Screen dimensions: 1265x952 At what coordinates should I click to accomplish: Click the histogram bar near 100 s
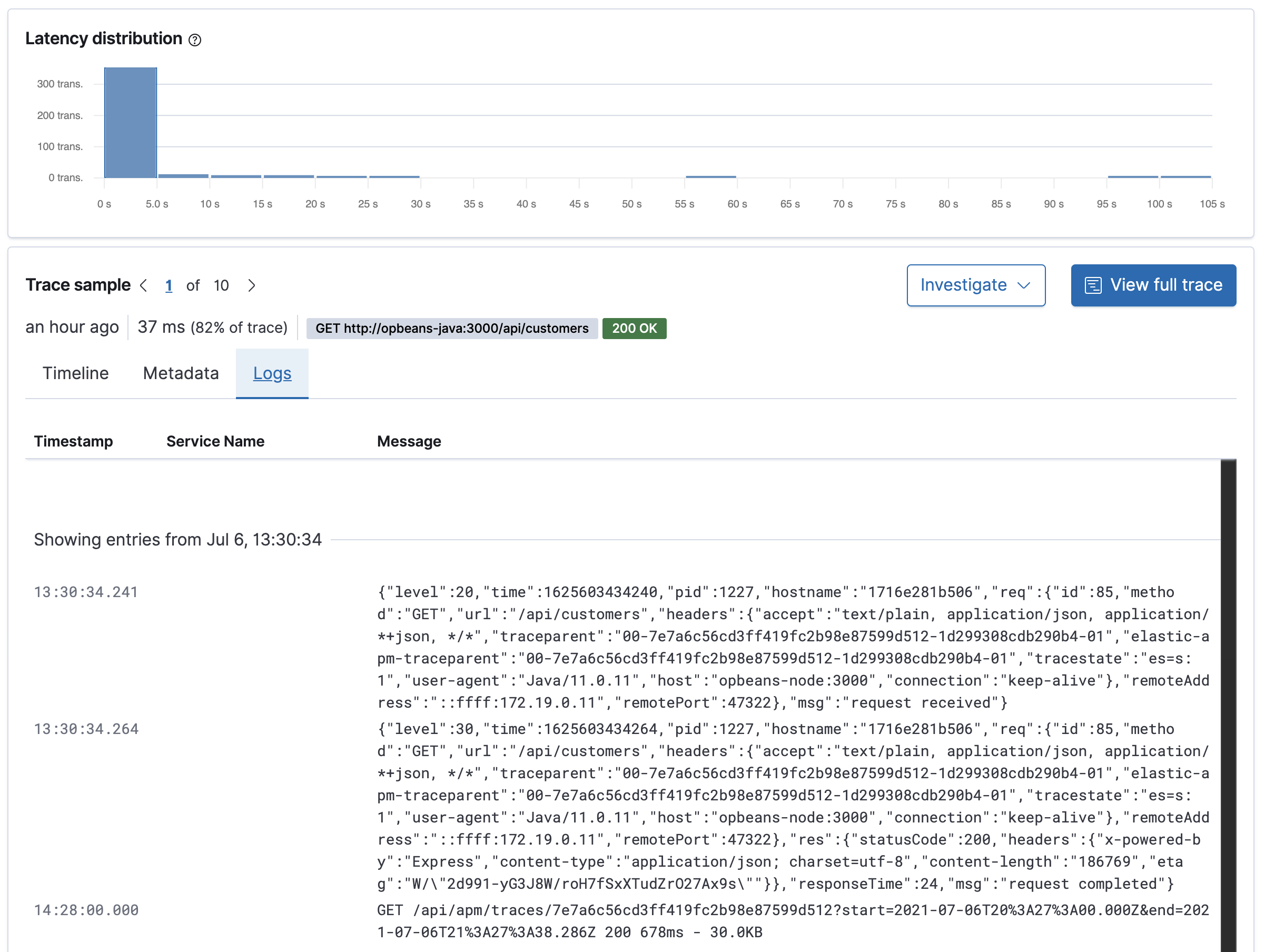click(1185, 177)
